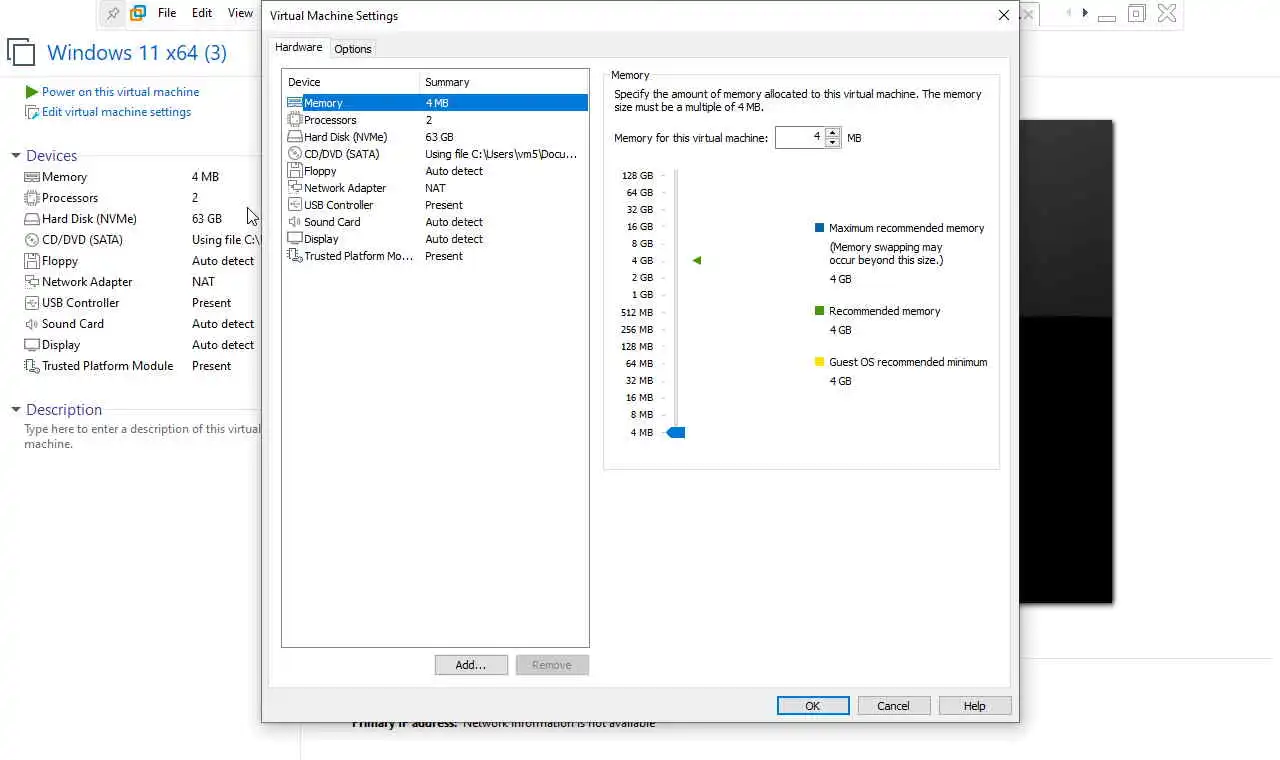The width and height of the screenshot is (1280, 760).
Task: Click the VMware logo icon beside File
Action: tap(138, 13)
